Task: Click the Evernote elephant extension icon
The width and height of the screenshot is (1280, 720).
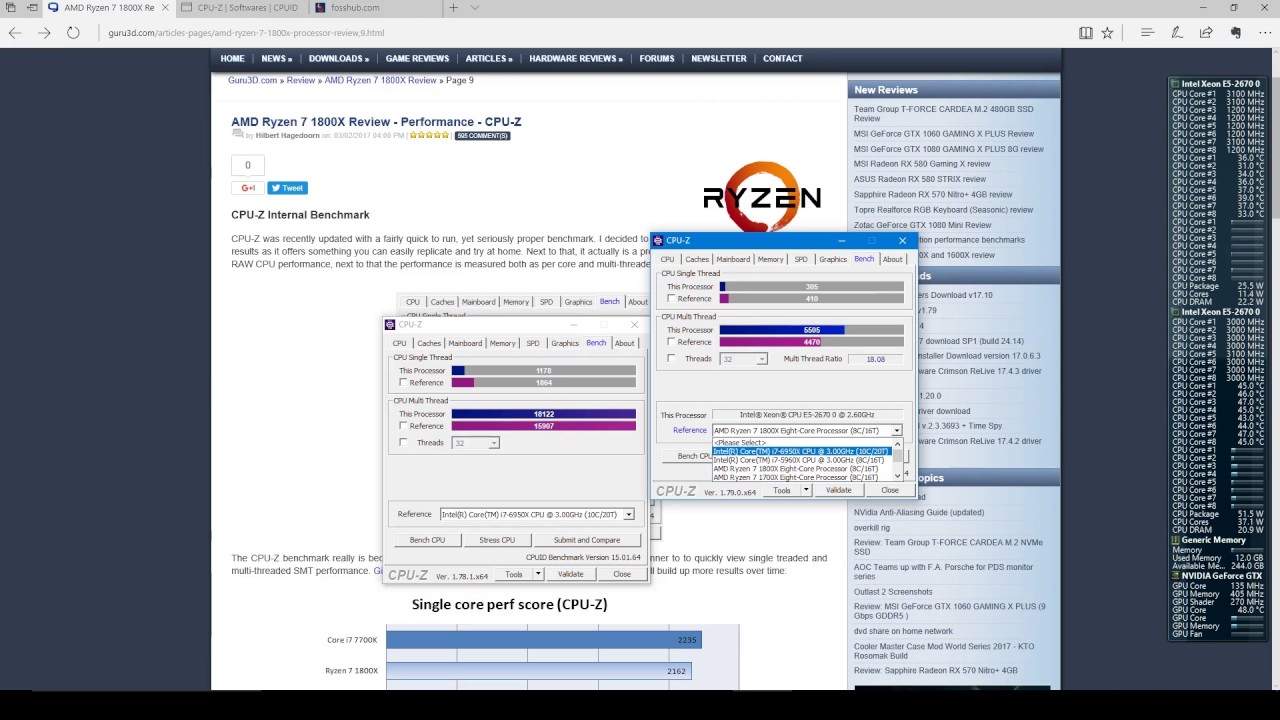Action: [x=1236, y=33]
